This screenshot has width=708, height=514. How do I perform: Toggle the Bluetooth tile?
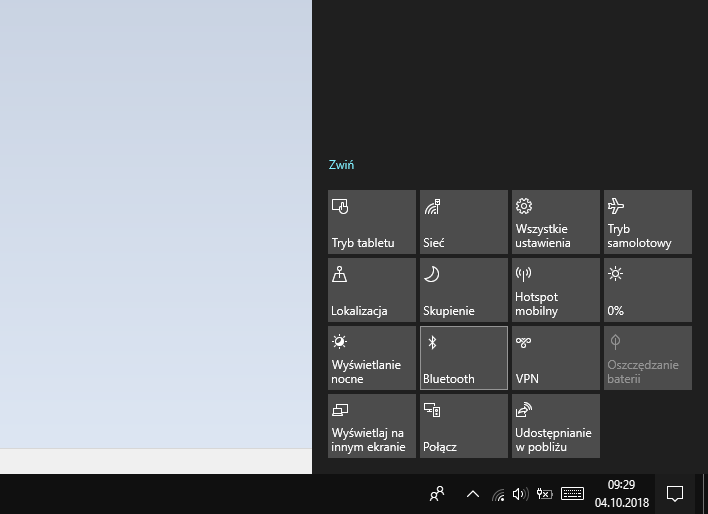click(x=463, y=358)
